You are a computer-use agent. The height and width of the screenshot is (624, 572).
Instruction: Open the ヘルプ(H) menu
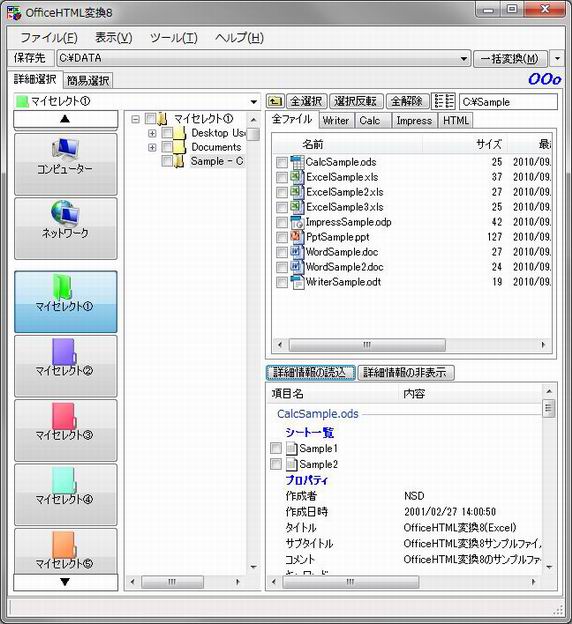239,38
